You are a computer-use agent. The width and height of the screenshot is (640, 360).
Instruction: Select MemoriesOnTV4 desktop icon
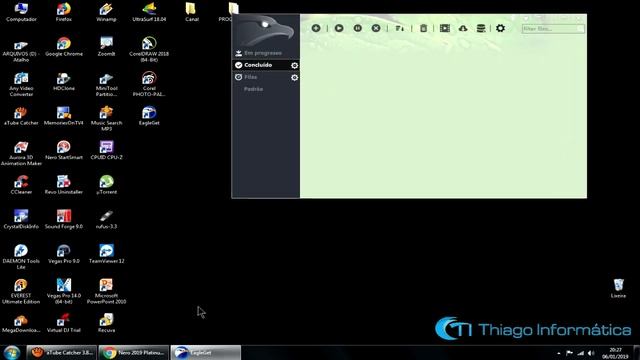(64, 116)
